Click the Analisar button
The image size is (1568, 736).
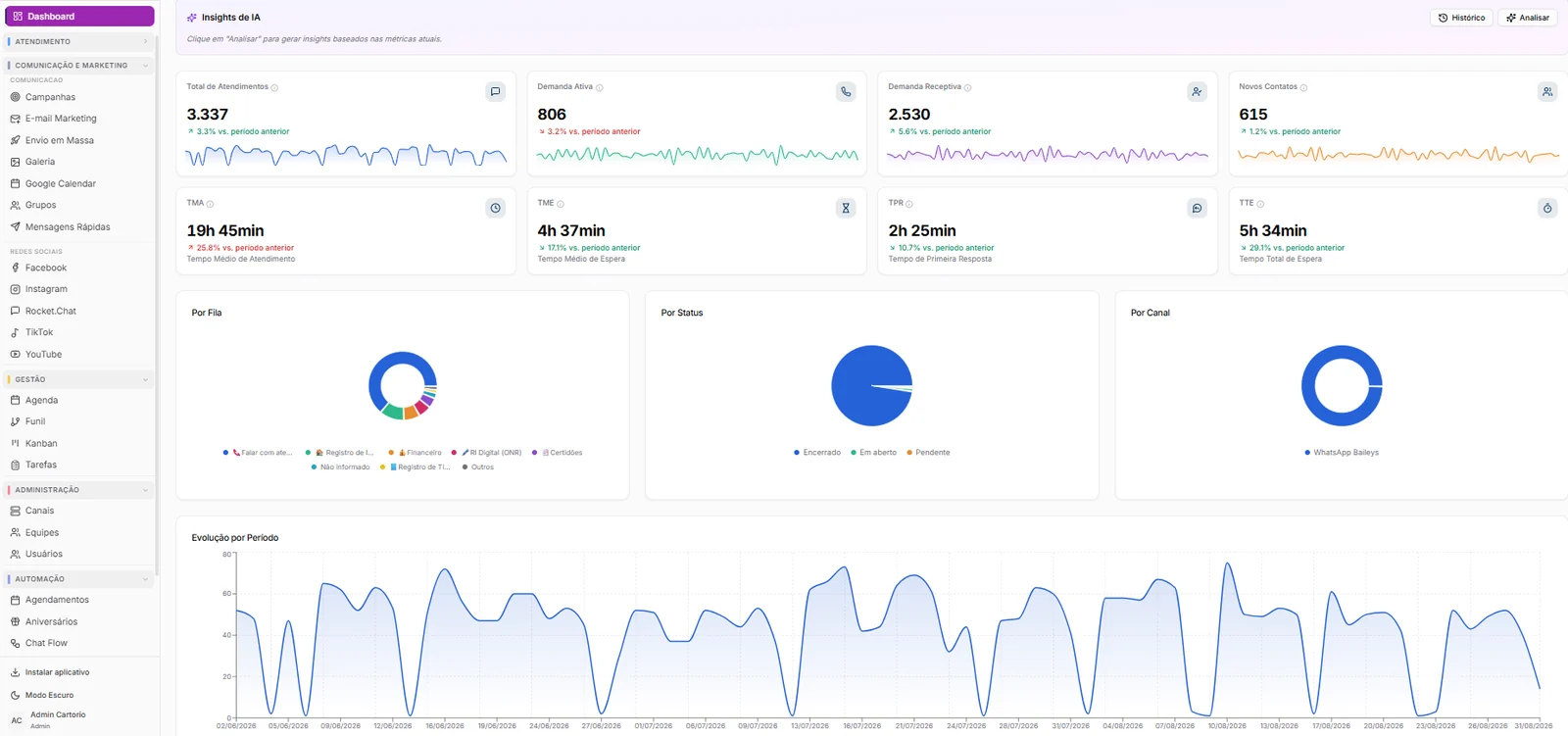coord(1528,18)
